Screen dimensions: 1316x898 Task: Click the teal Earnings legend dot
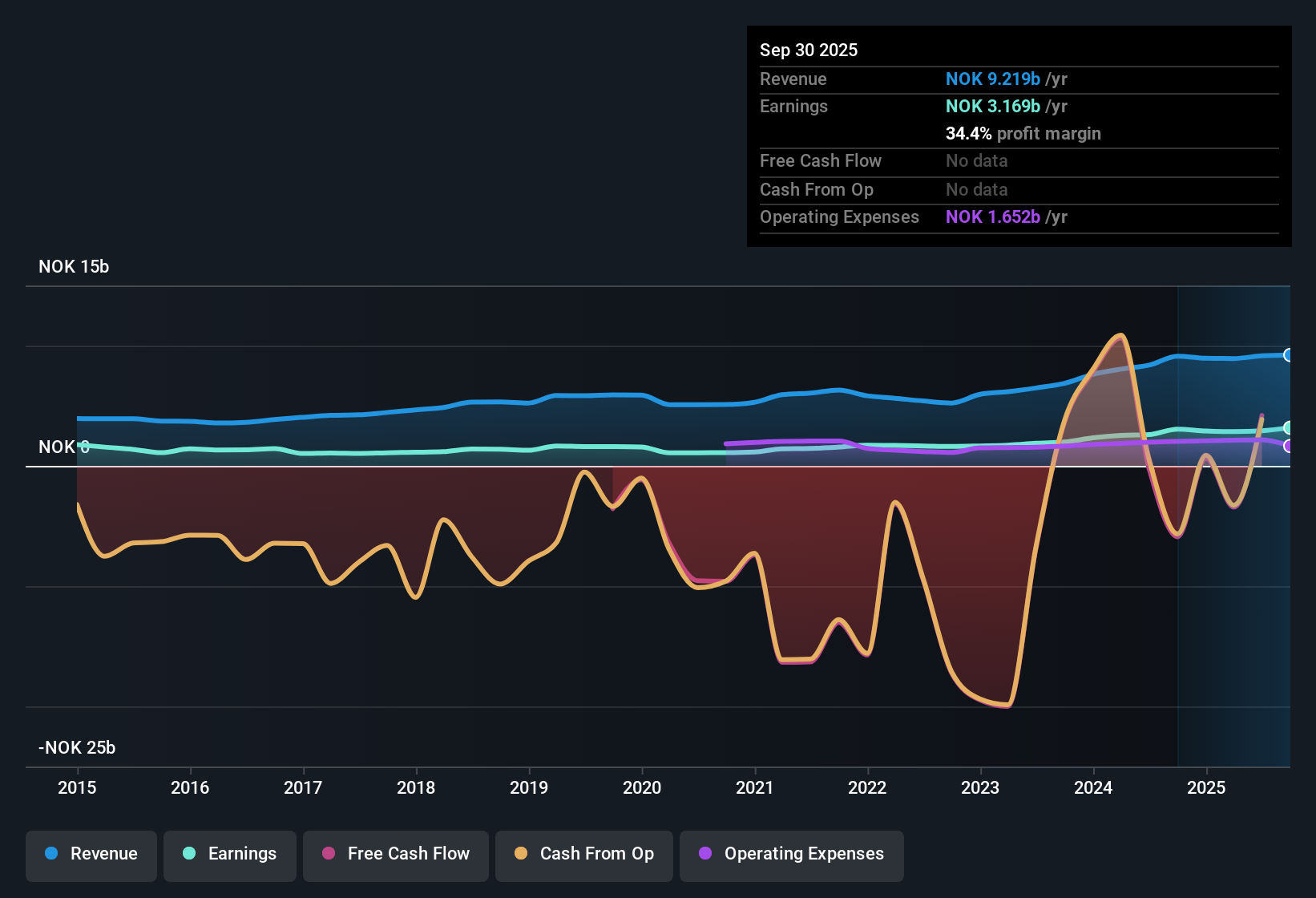[189, 854]
